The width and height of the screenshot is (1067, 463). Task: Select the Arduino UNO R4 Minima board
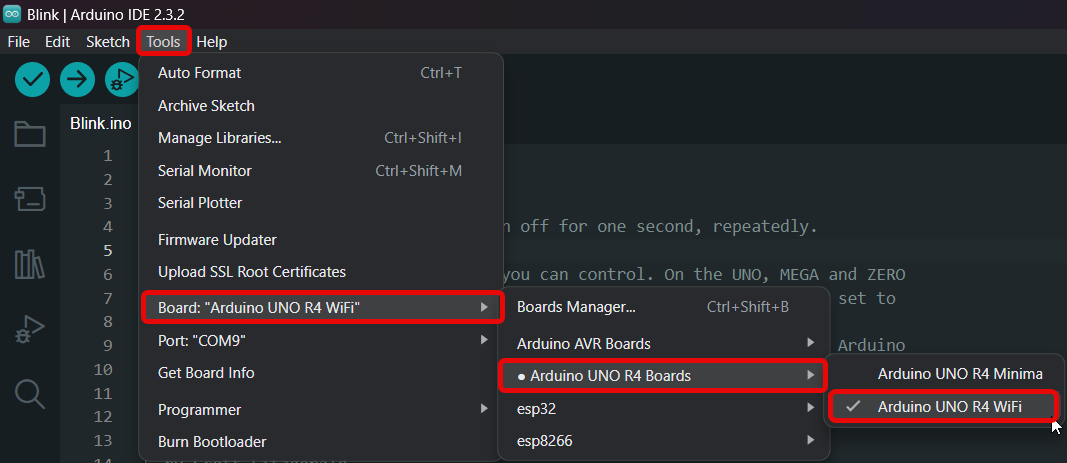945,374
